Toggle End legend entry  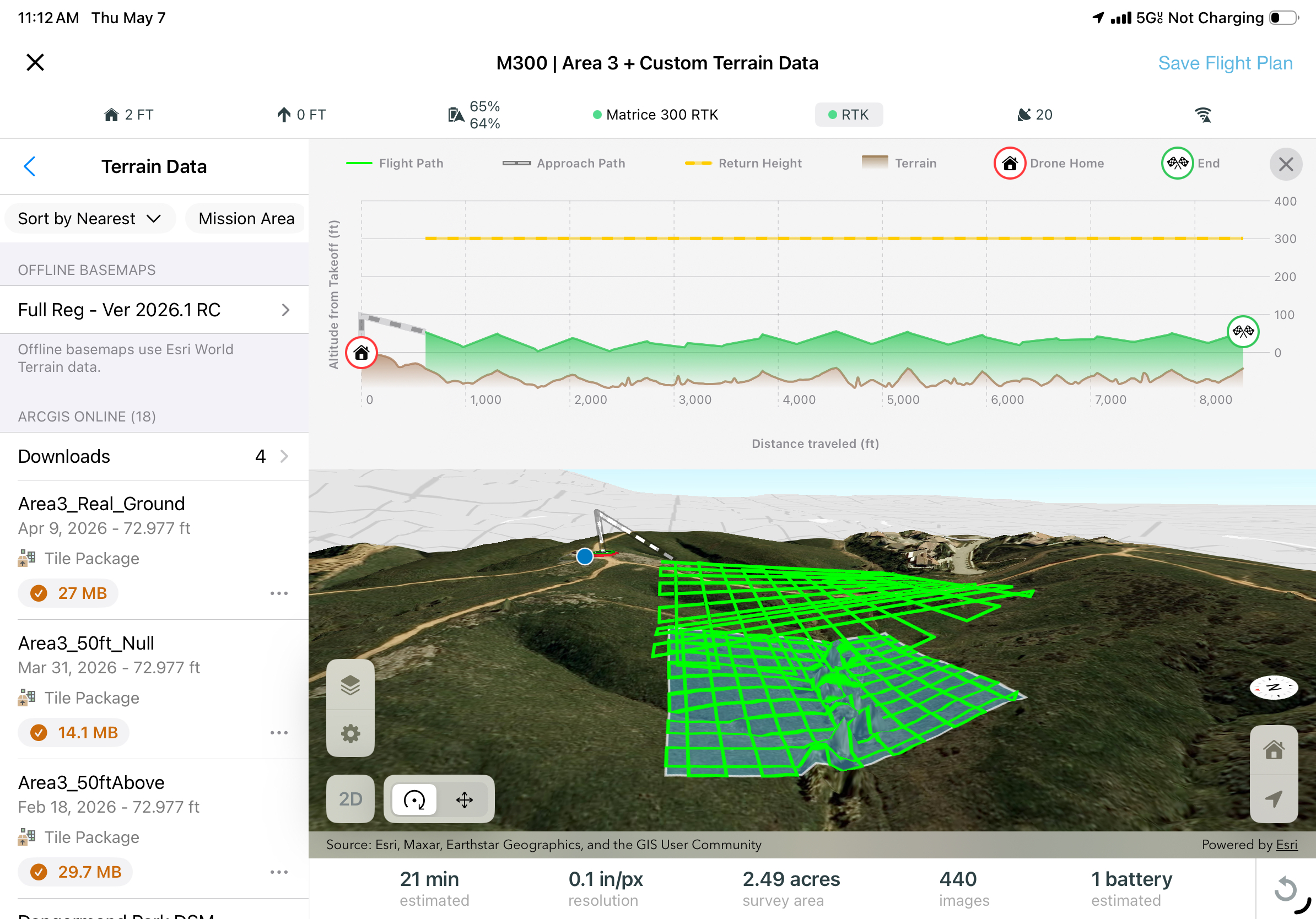pos(1191,163)
